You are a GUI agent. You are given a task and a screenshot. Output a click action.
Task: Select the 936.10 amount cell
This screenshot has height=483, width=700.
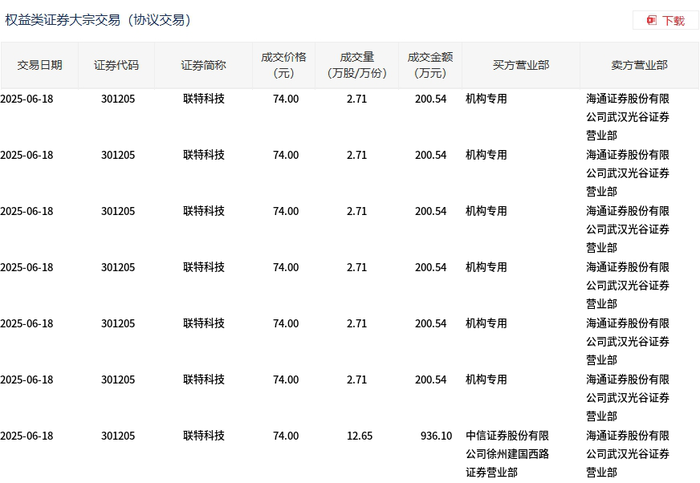click(x=436, y=436)
